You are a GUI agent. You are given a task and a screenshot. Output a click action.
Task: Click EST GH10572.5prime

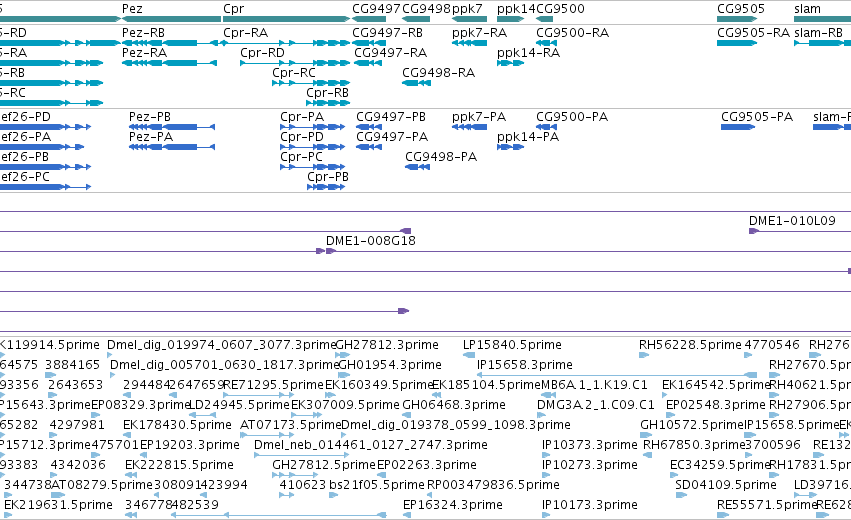click(646, 435)
